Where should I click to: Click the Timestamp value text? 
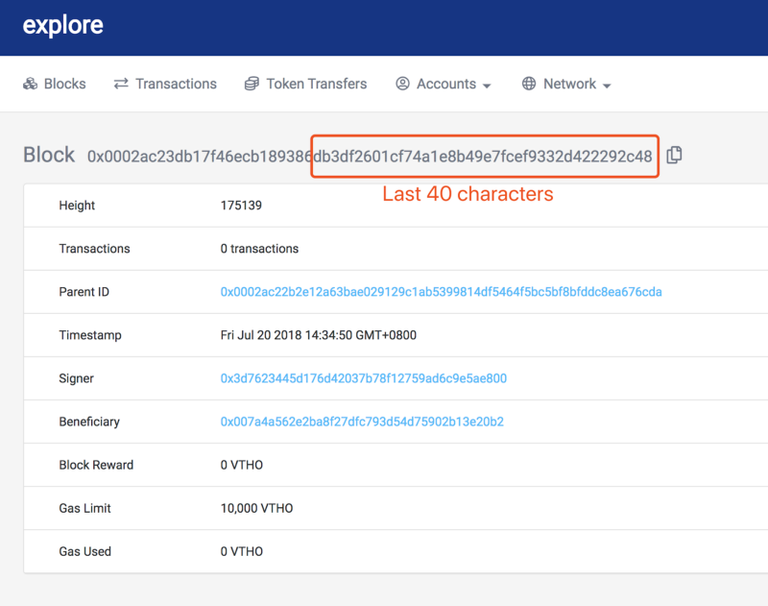coord(318,335)
